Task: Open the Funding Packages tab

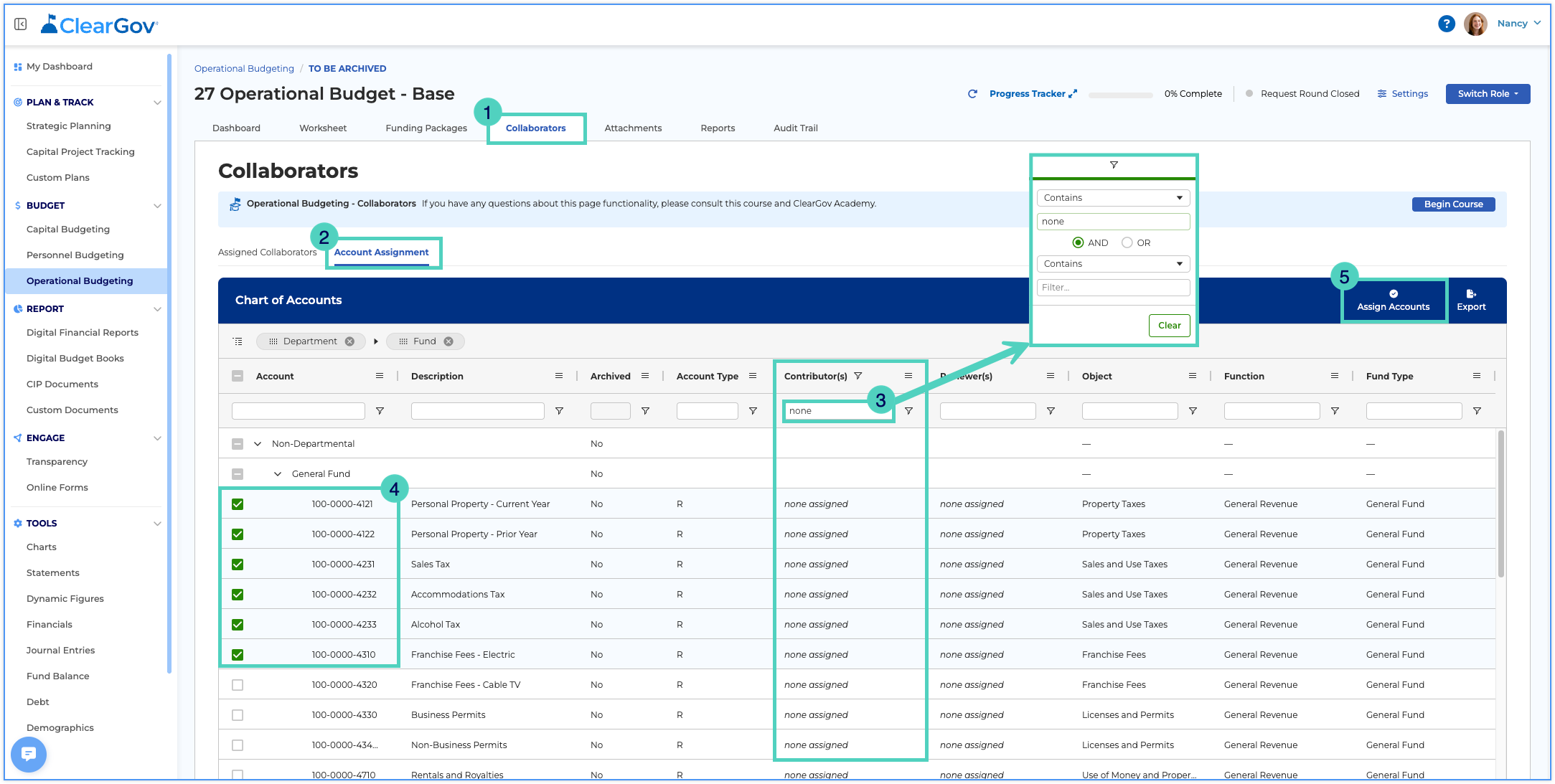Action: [x=426, y=128]
